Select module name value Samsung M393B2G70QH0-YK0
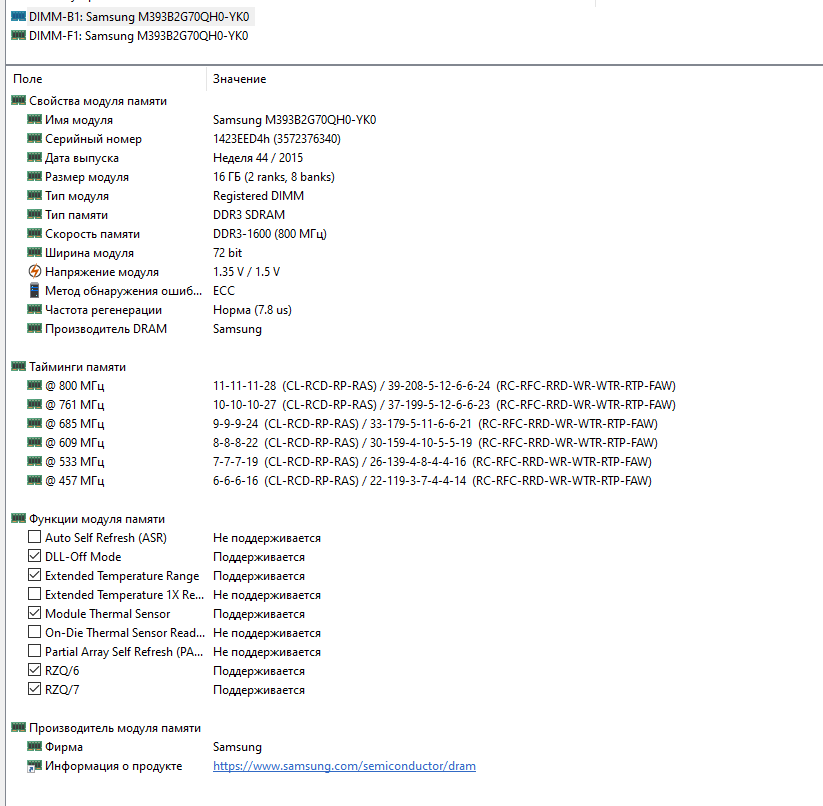 [x=294, y=120]
